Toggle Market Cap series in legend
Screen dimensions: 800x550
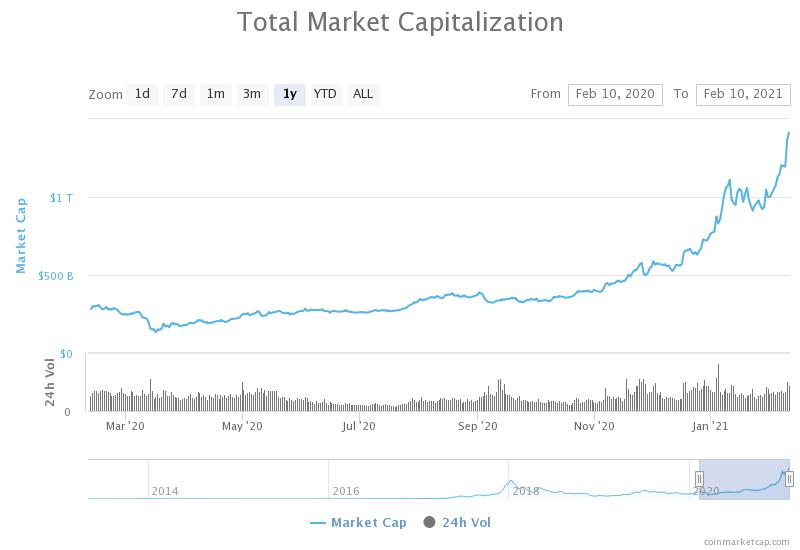368,522
